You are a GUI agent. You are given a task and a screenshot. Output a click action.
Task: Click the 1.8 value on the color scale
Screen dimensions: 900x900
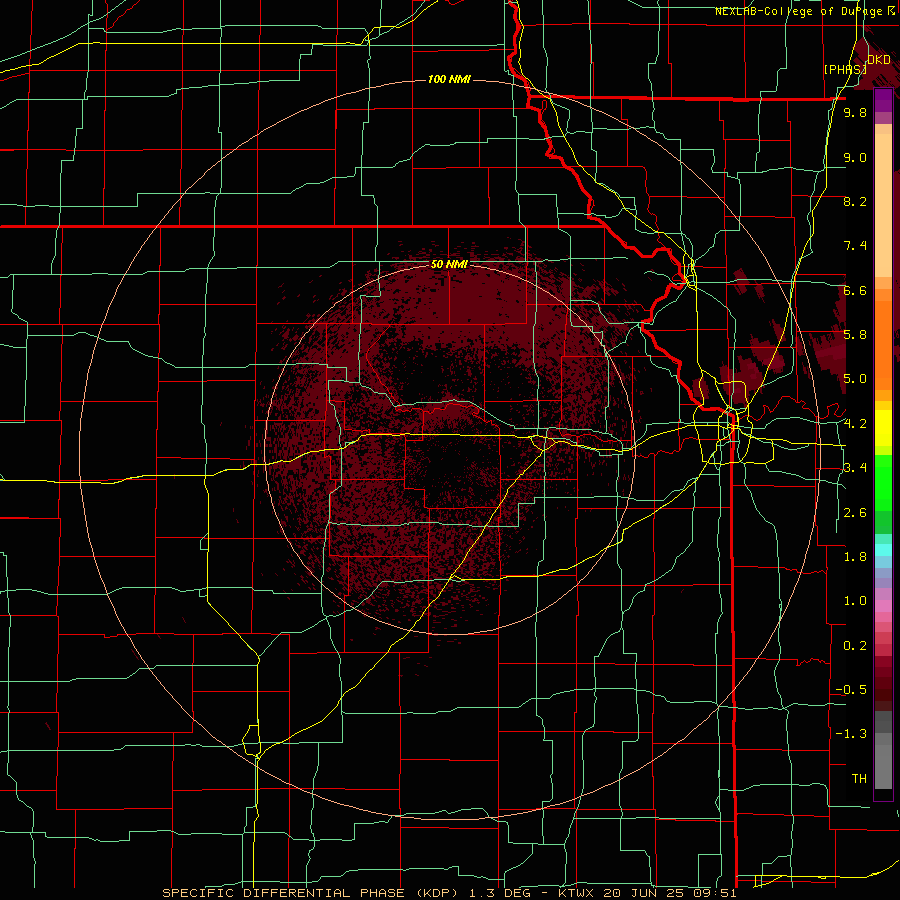855,557
